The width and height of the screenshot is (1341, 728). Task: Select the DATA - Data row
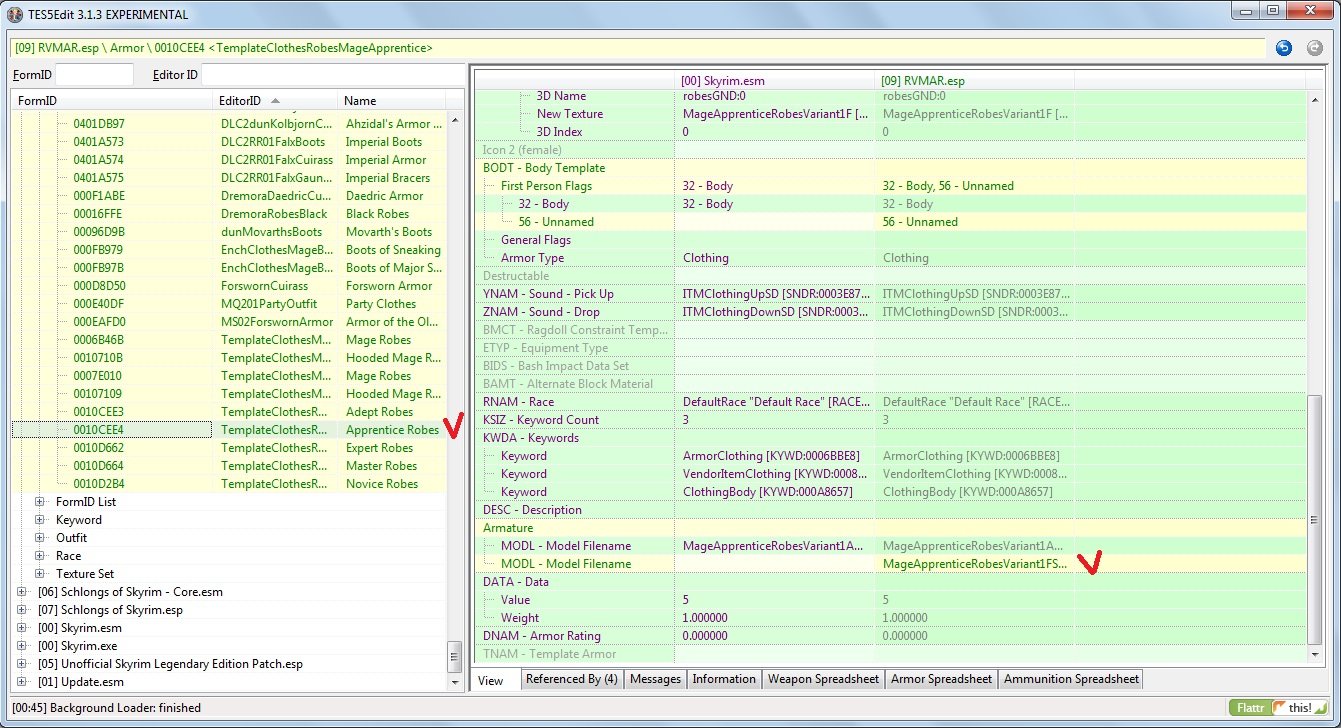(890, 582)
